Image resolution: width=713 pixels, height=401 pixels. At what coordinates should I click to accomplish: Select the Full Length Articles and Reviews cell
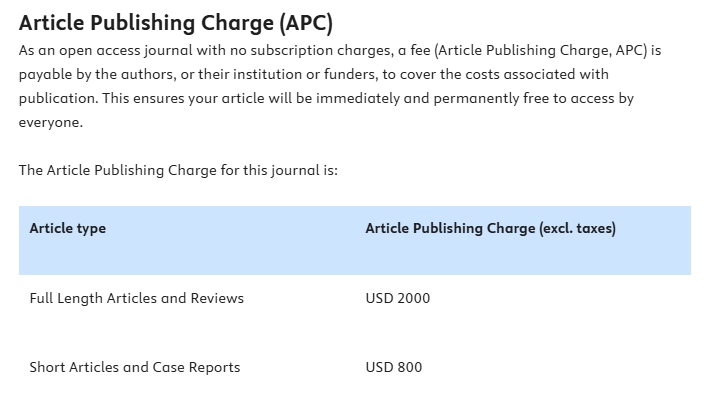pos(137,298)
